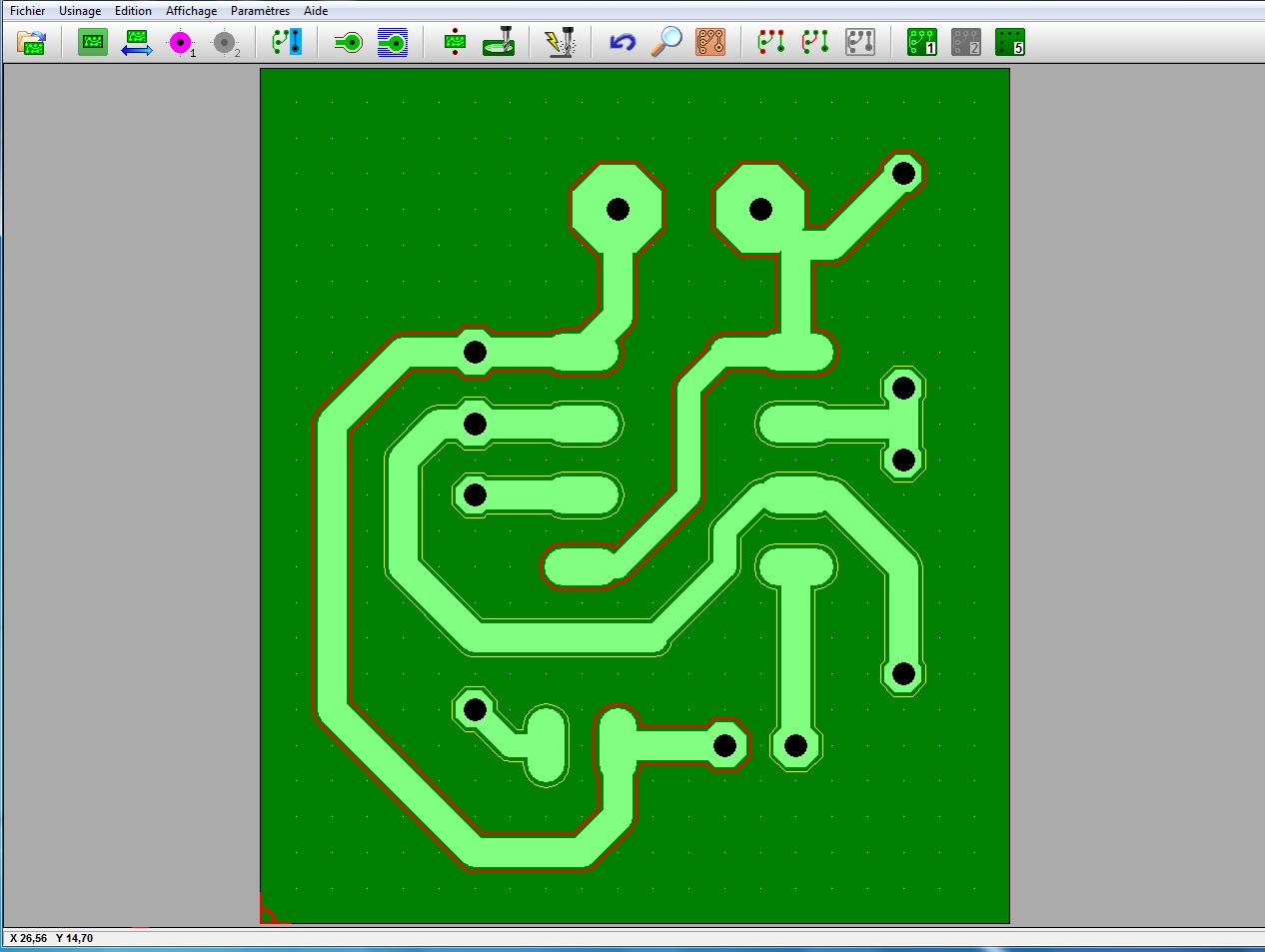Toggle the dark green layer 5 button
This screenshot has width=1265, height=952.
[x=1010, y=43]
